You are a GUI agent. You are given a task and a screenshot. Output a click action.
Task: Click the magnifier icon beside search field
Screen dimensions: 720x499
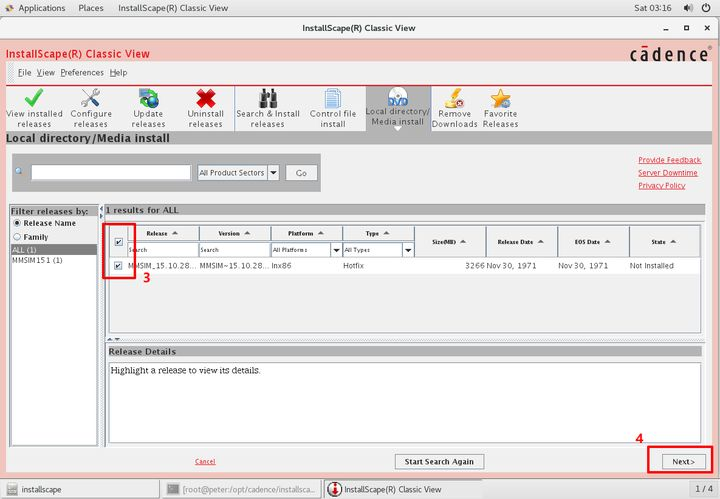[x=19, y=171]
